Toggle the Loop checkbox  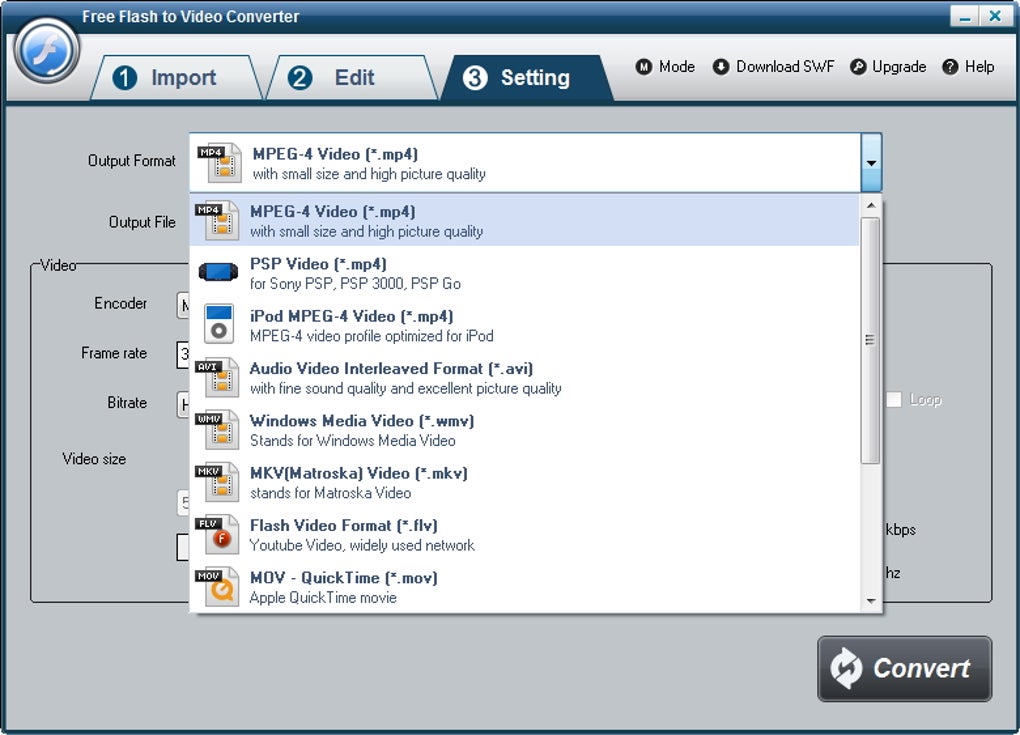894,399
